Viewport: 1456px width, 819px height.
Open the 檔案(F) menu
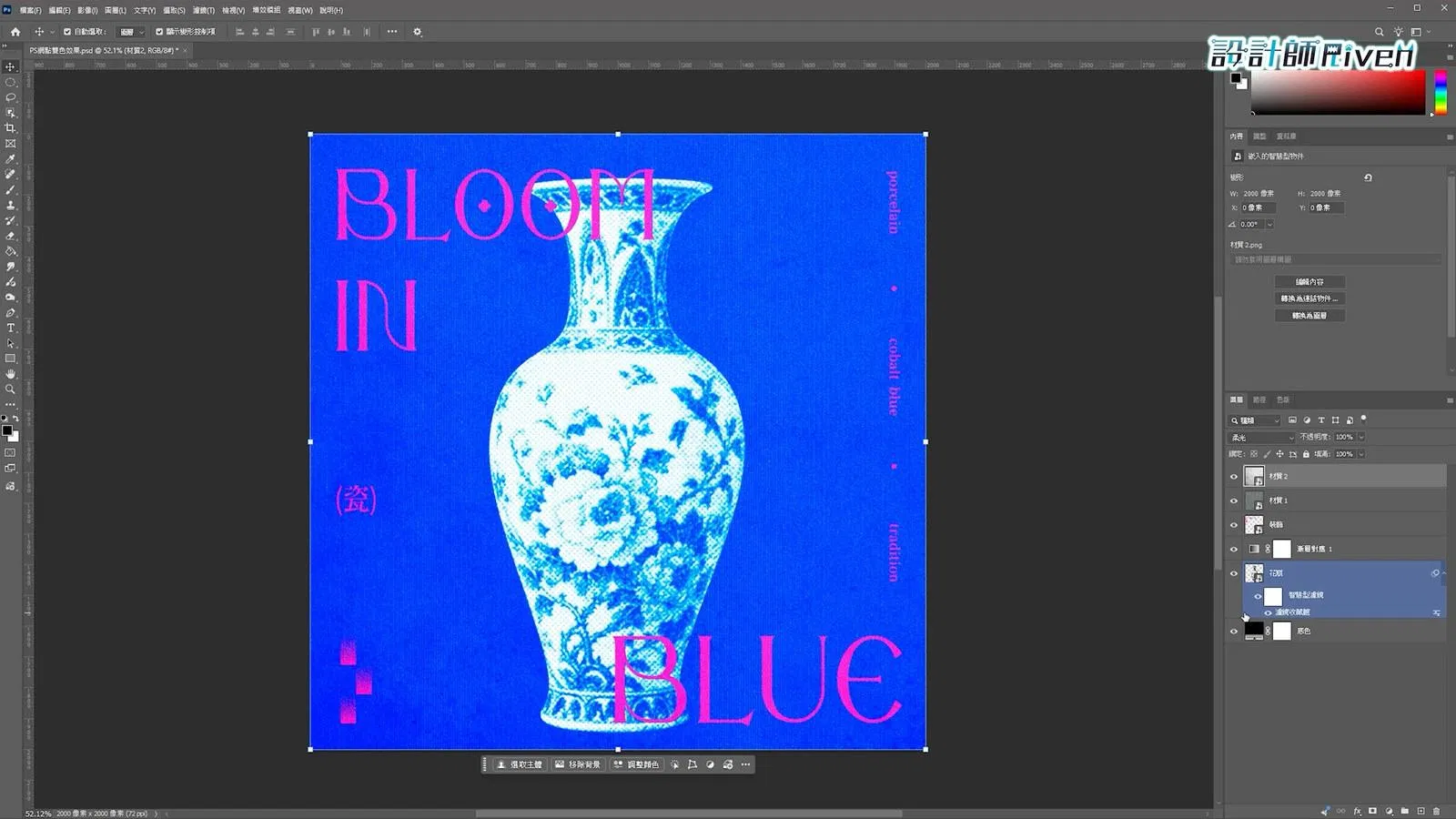click(30, 10)
